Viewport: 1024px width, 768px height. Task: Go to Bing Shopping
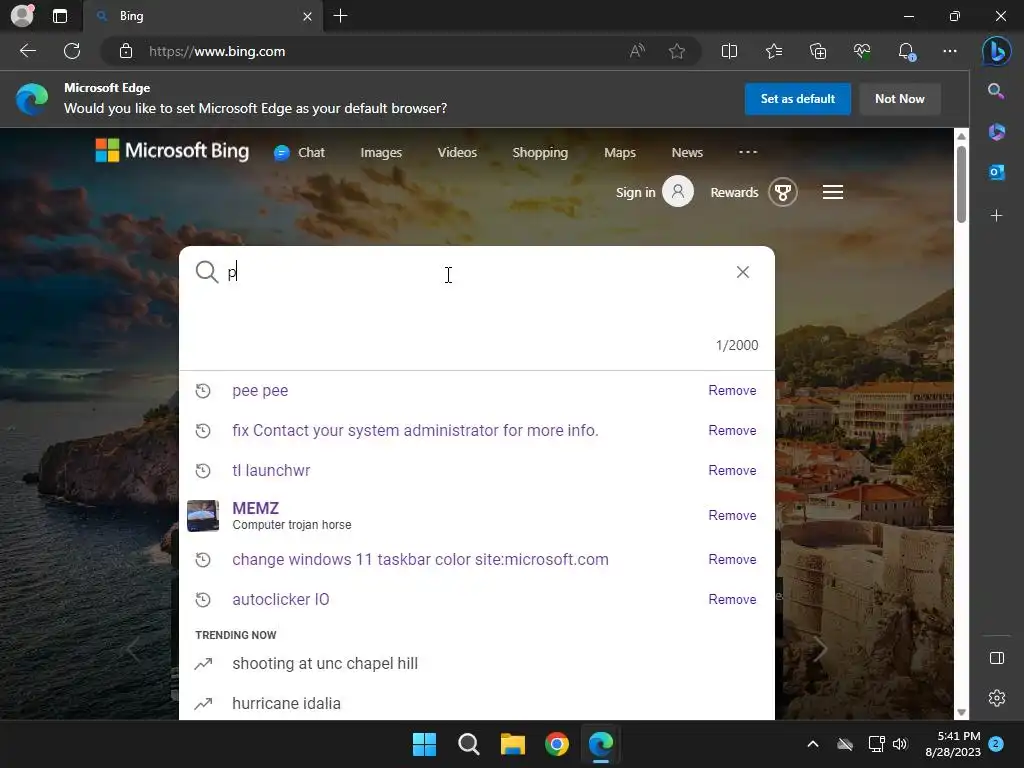540,153
